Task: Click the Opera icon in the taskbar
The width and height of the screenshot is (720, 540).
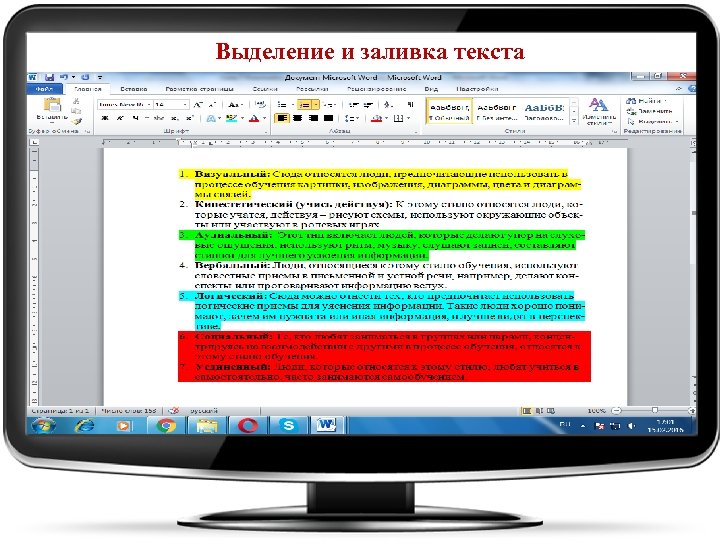Action: coord(248,426)
